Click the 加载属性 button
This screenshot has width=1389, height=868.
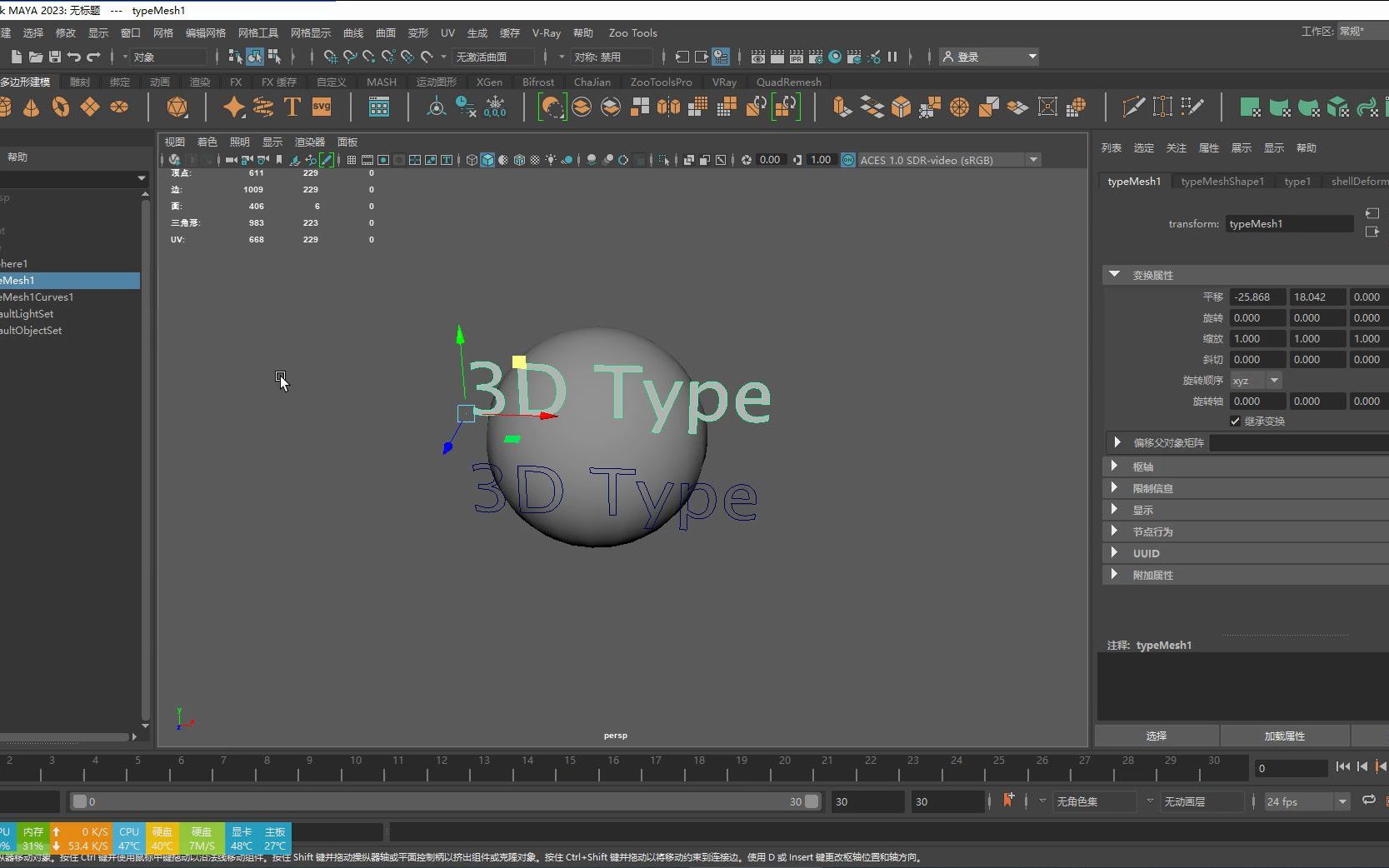click(1285, 736)
